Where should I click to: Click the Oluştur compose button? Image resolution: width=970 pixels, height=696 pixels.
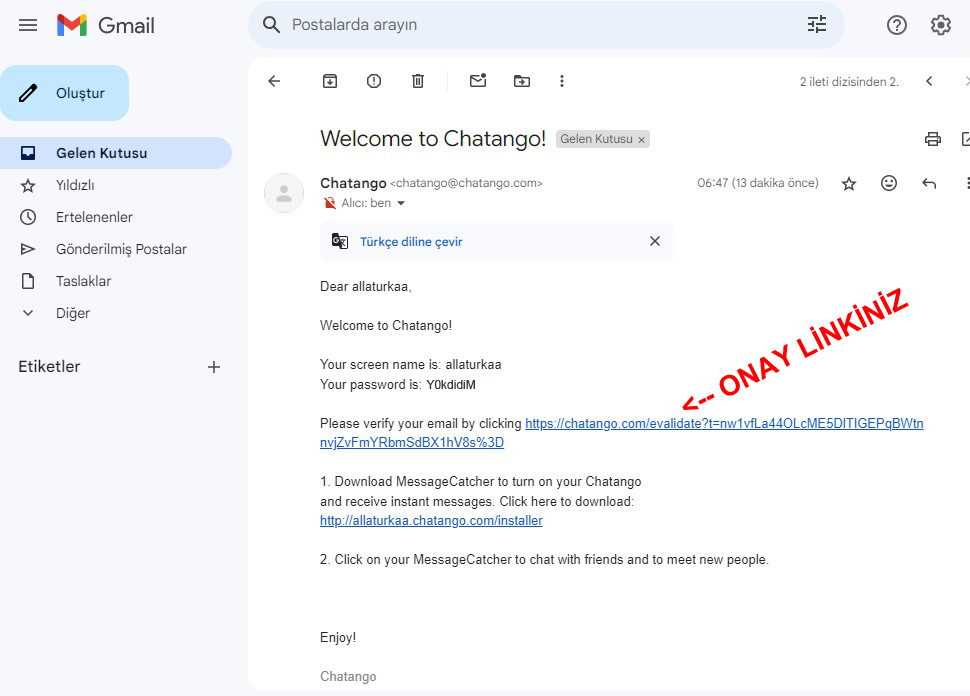pyautogui.click(x=65, y=93)
